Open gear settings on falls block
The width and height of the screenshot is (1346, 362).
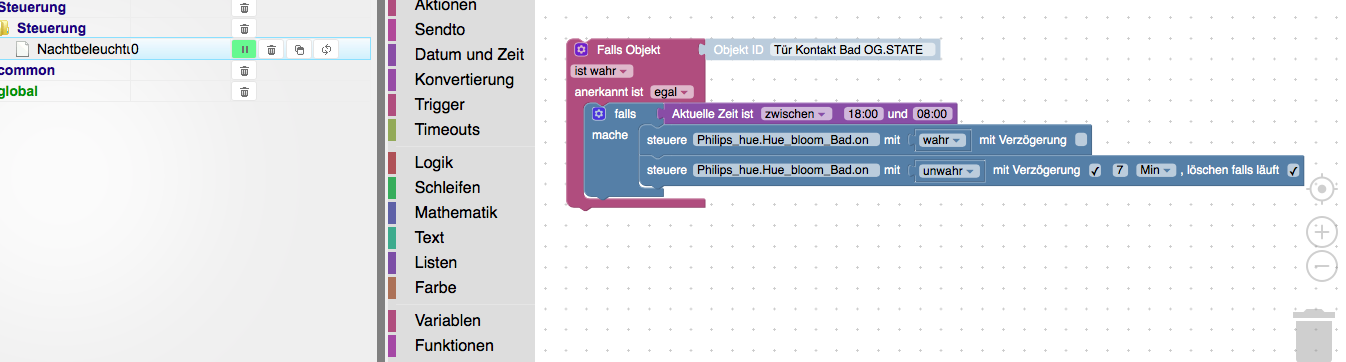599,114
